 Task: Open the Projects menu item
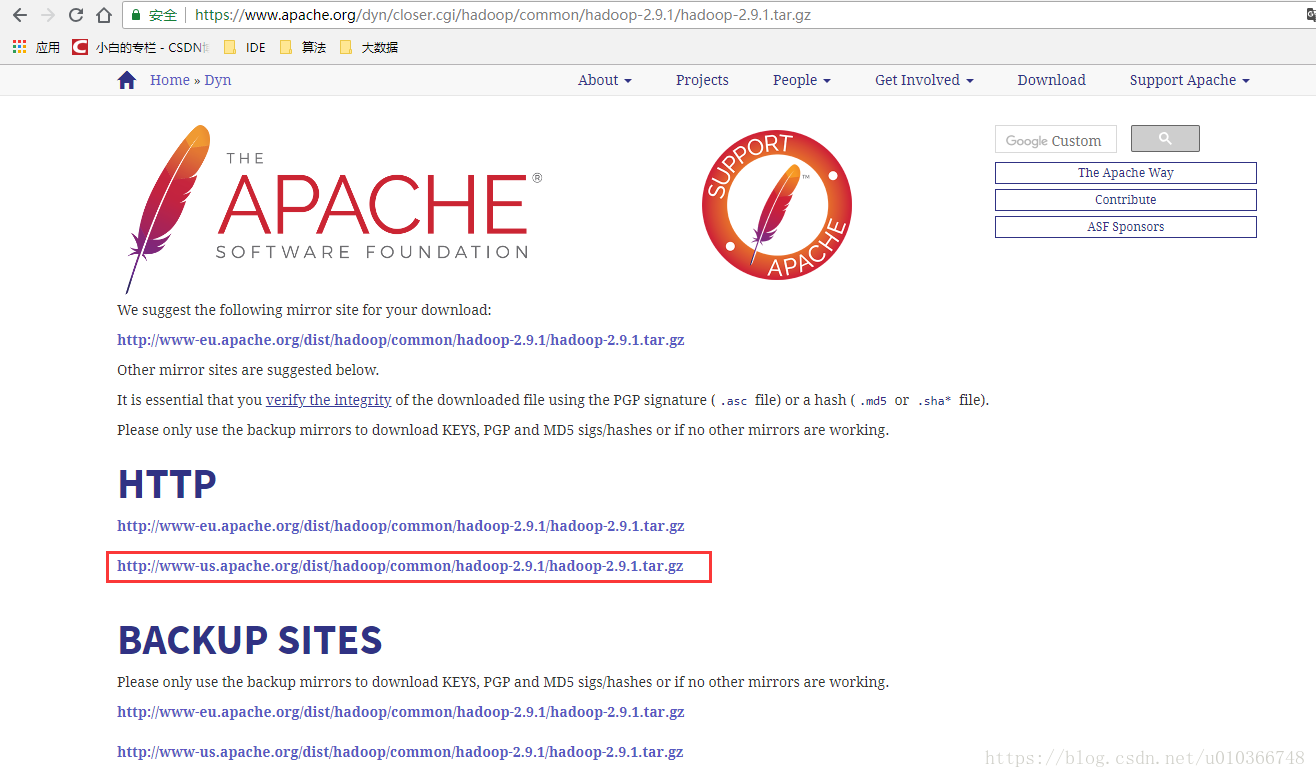pyautogui.click(x=702, y=80)
